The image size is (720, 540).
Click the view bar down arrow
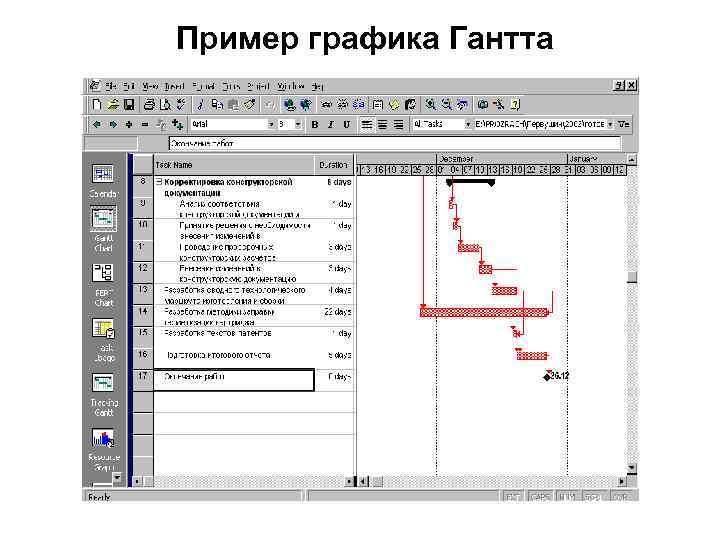click(x=117, y=478)
